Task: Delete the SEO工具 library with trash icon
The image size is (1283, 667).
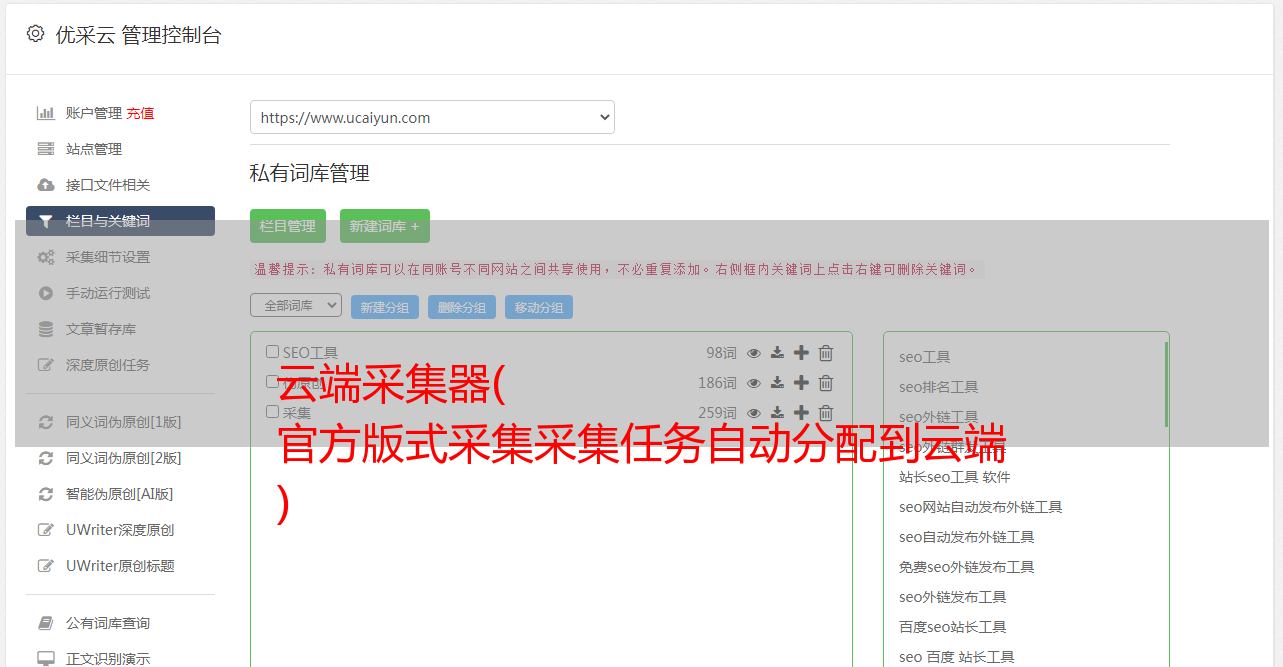Action: 826,353
